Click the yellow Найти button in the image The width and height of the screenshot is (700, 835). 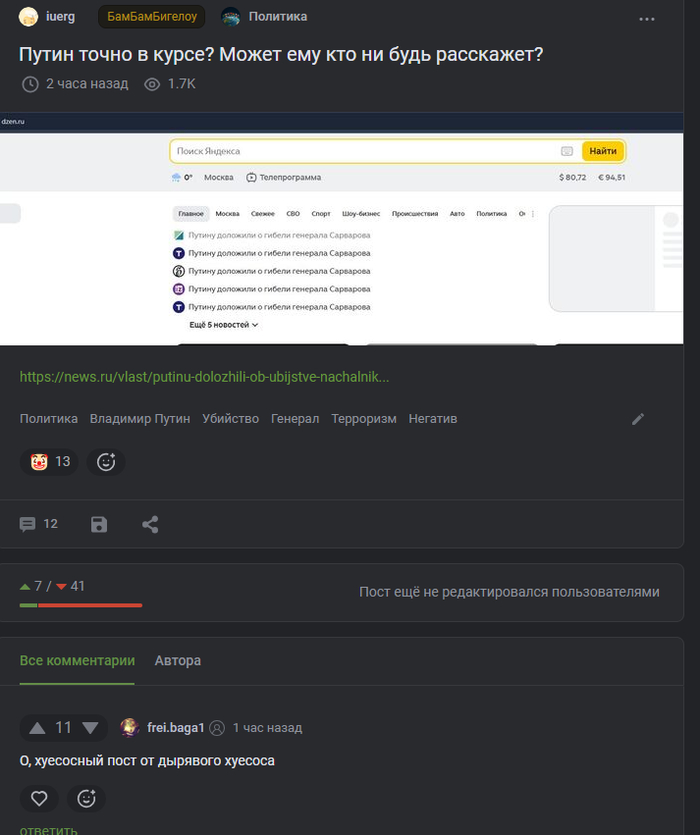pos(603,151)
